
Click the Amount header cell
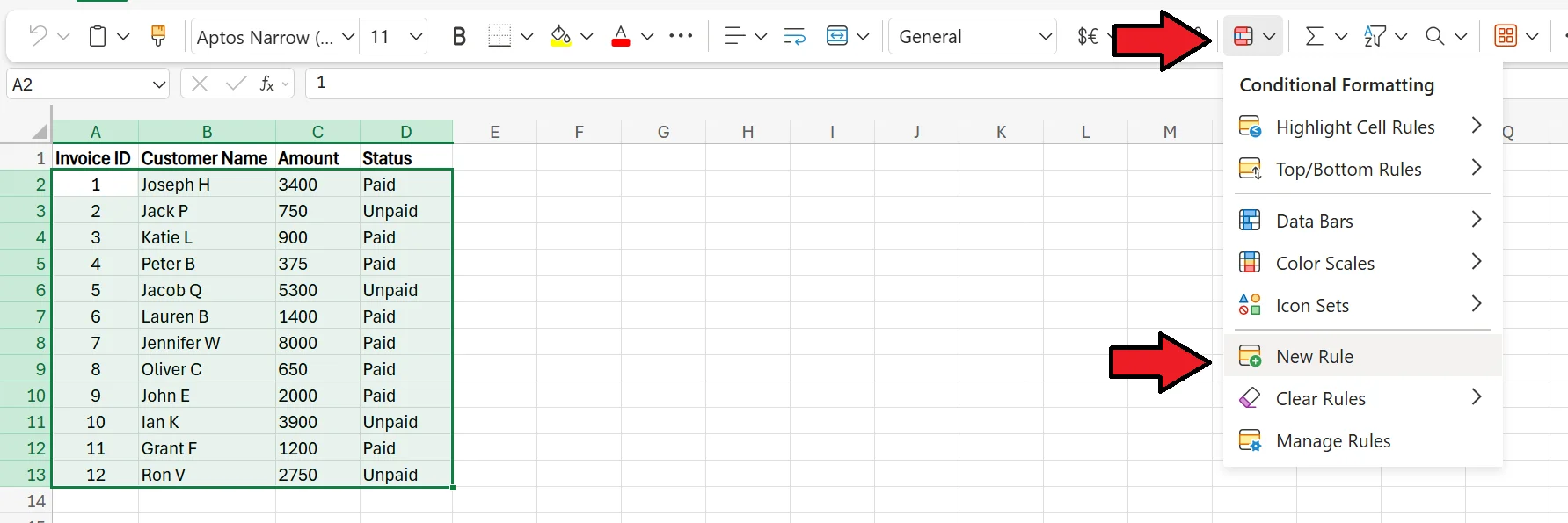[x=317, y=158]
